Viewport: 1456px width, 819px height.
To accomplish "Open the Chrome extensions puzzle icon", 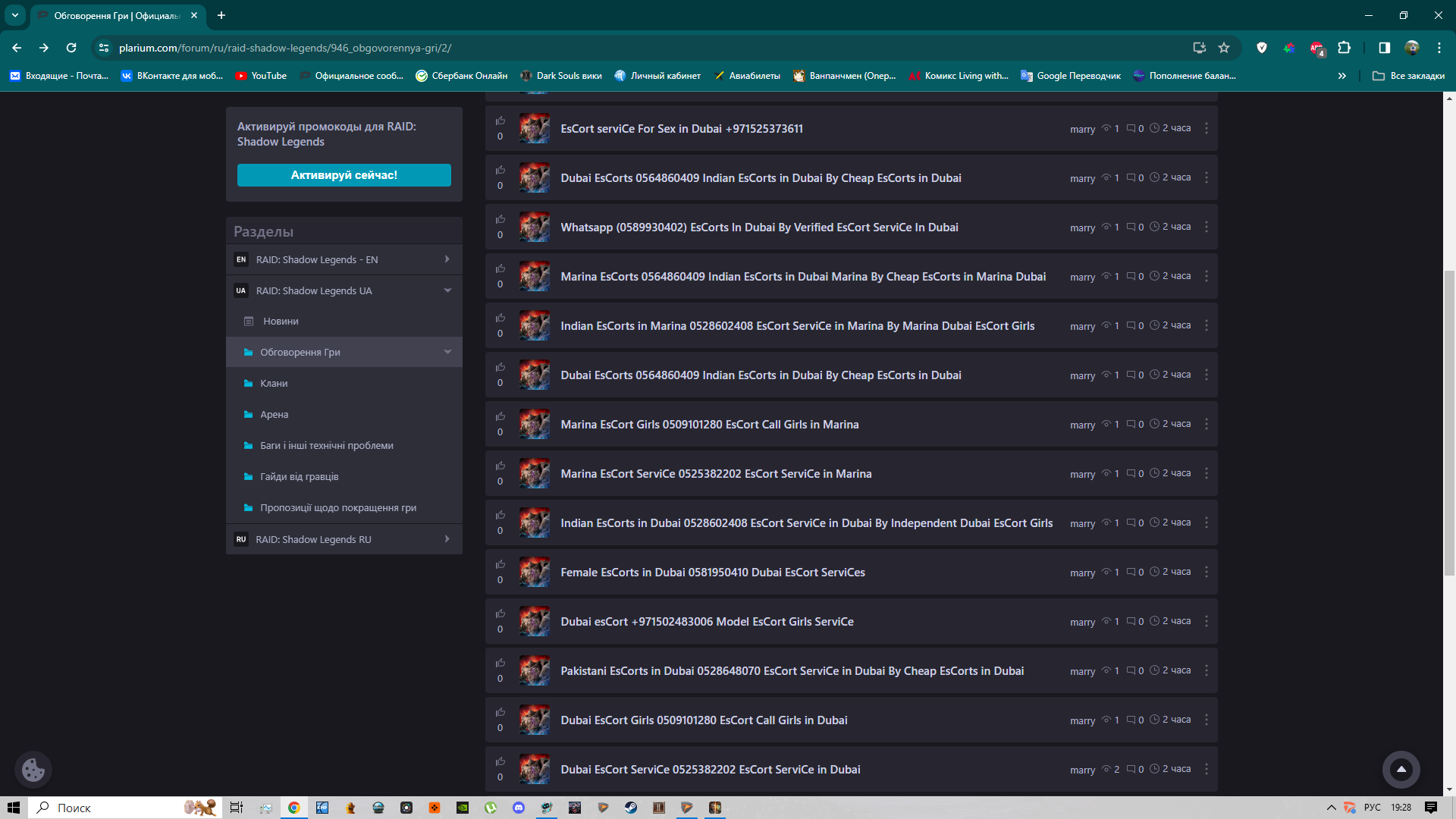I will pyautogui.click(x=1345, y=48).
